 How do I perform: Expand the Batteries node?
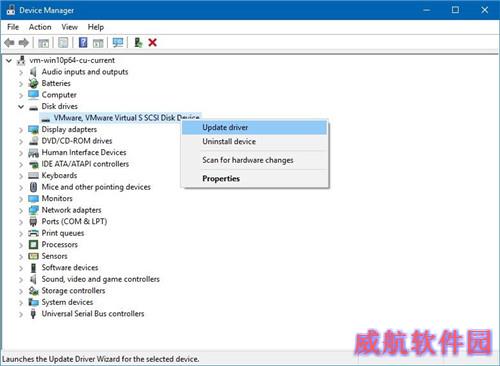pyautogui.click(x=21, y=84)
